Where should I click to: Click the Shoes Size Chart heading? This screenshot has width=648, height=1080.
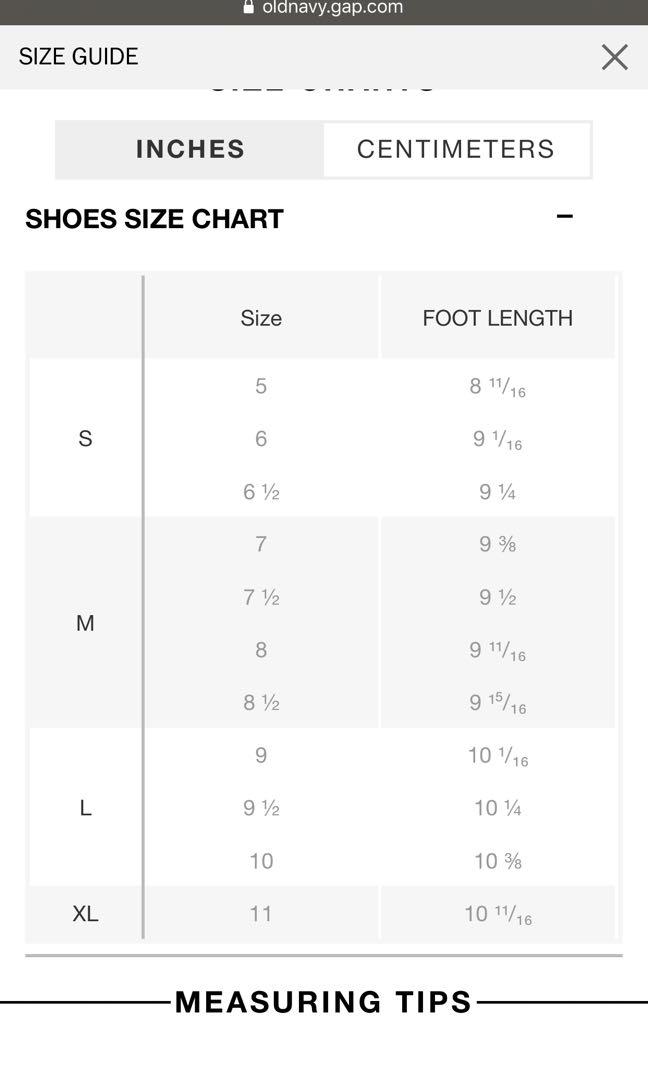pos(154,219)
